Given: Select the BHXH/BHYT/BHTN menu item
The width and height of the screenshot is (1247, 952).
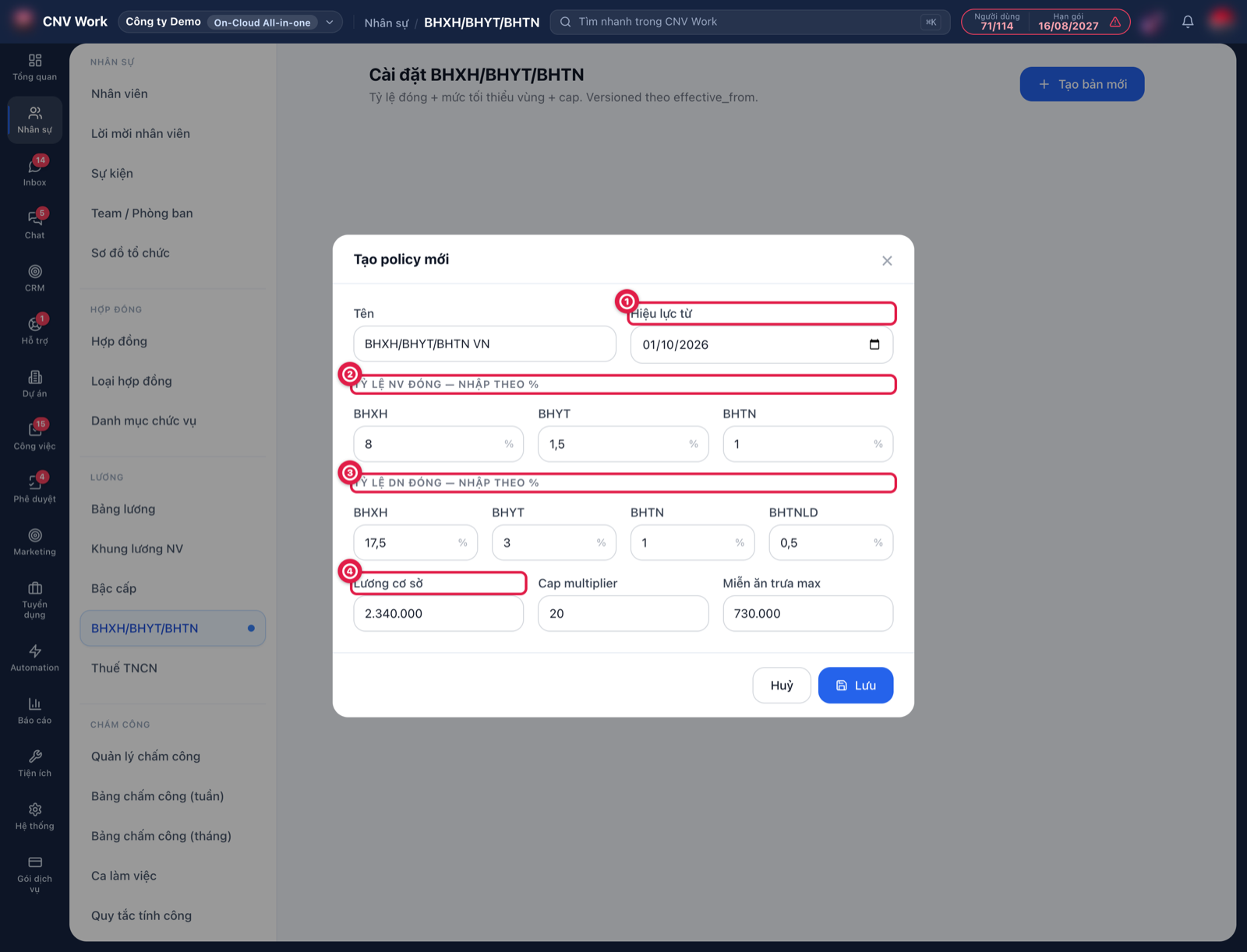Looking at the screenshot, I should tap(172, 628).
